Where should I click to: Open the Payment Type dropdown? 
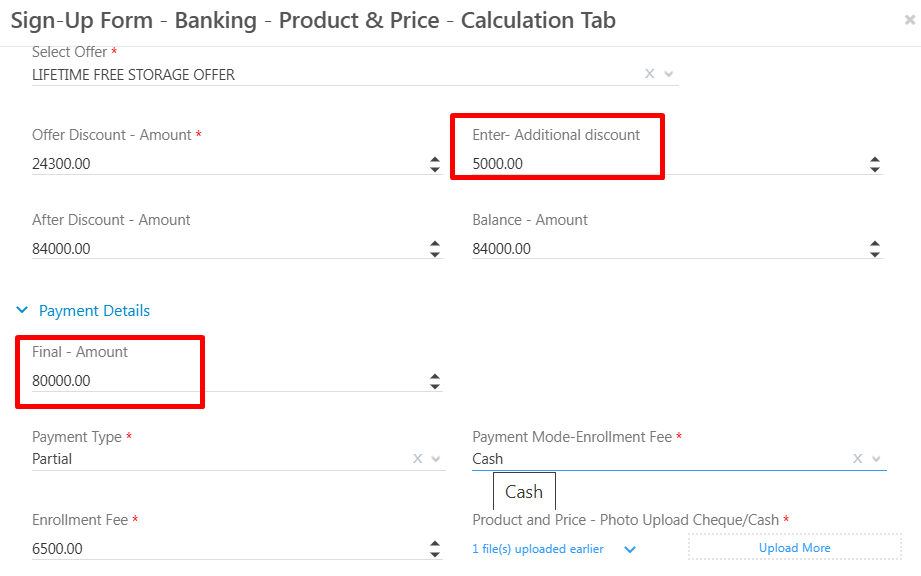(x=436, y=459)
